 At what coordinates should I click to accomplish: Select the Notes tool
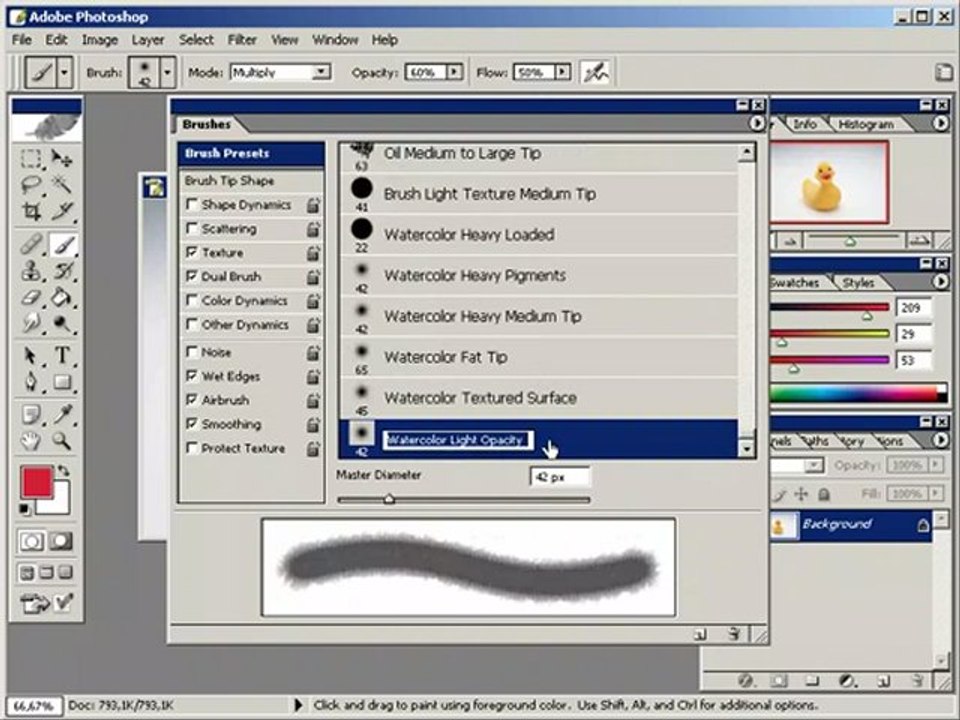tap(31, 414)
